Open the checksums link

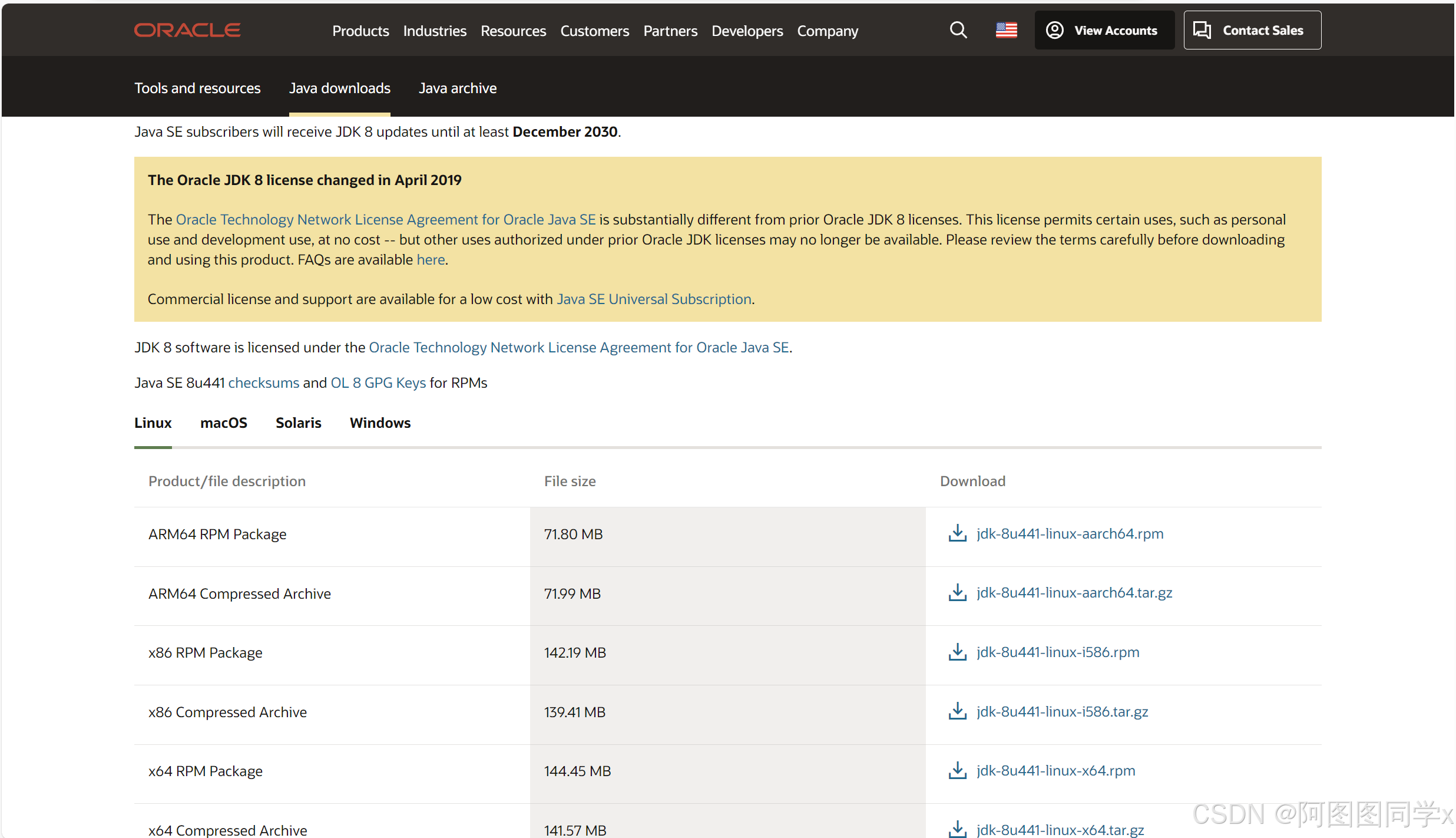pyautogui.click(x=263, y=382)
